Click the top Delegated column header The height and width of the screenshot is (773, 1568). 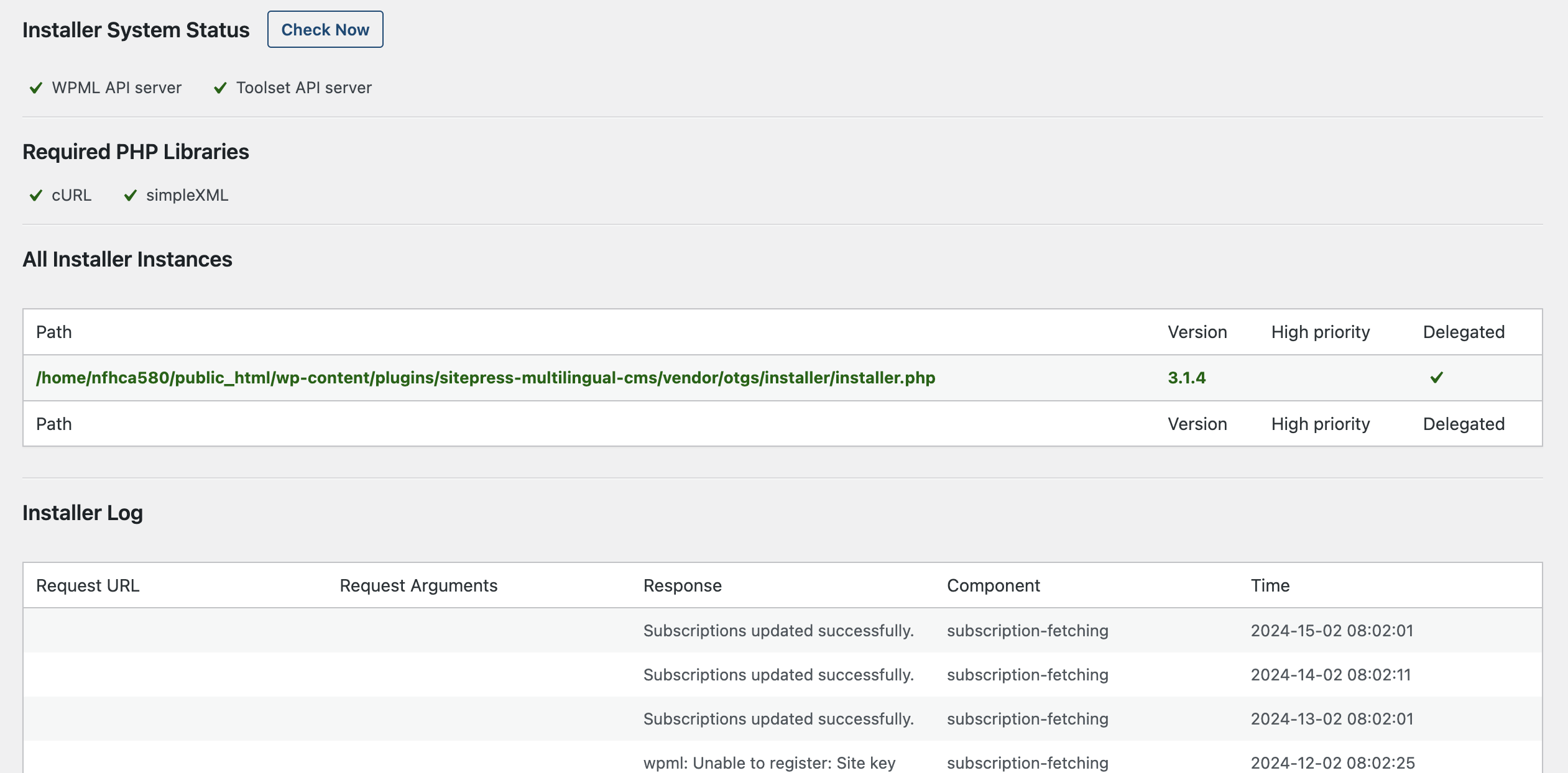1464,332
